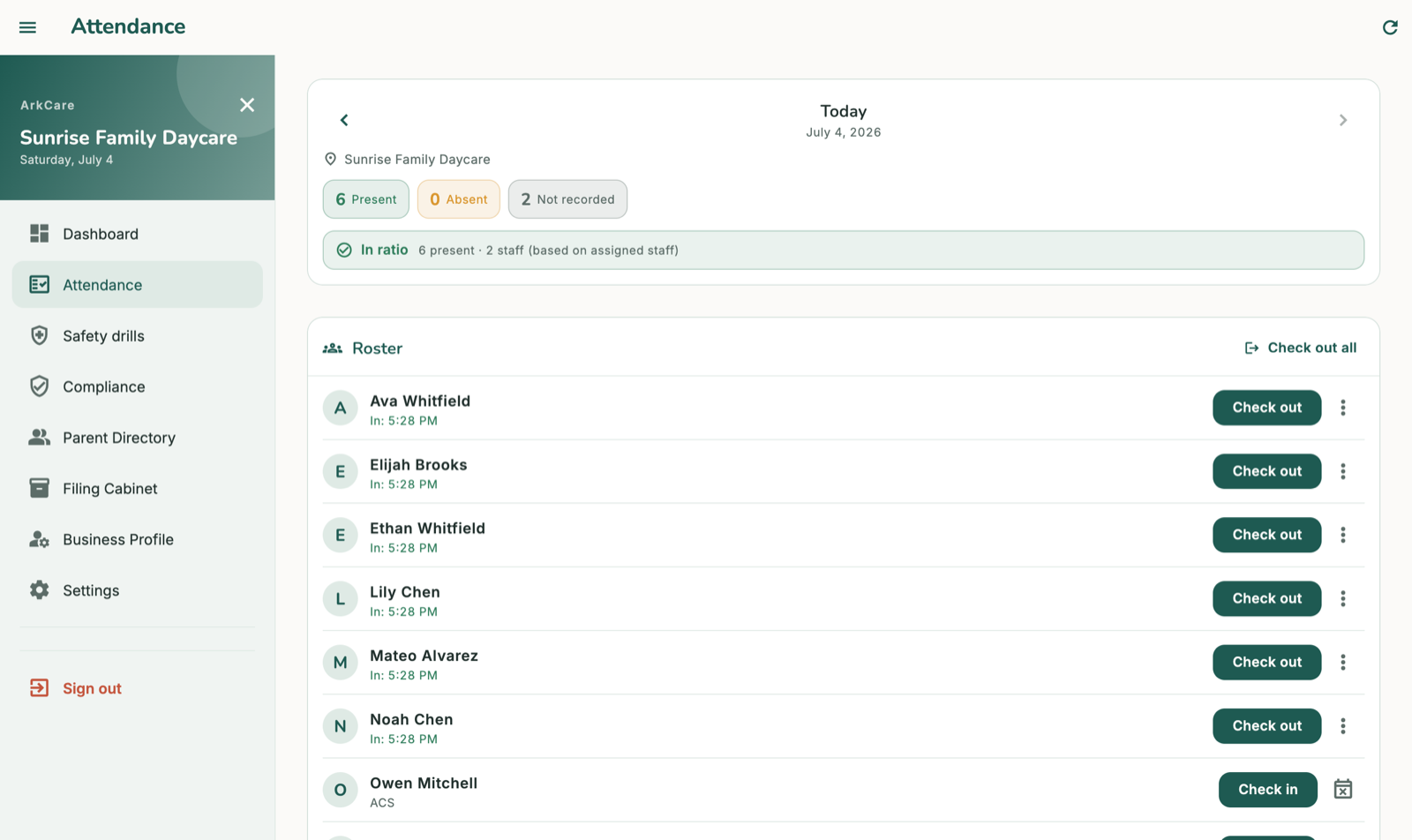The width and height of the screenshot is (1412, 840).
Task: Click the In ratio check circle icon
Action: [x=344, y=251]
